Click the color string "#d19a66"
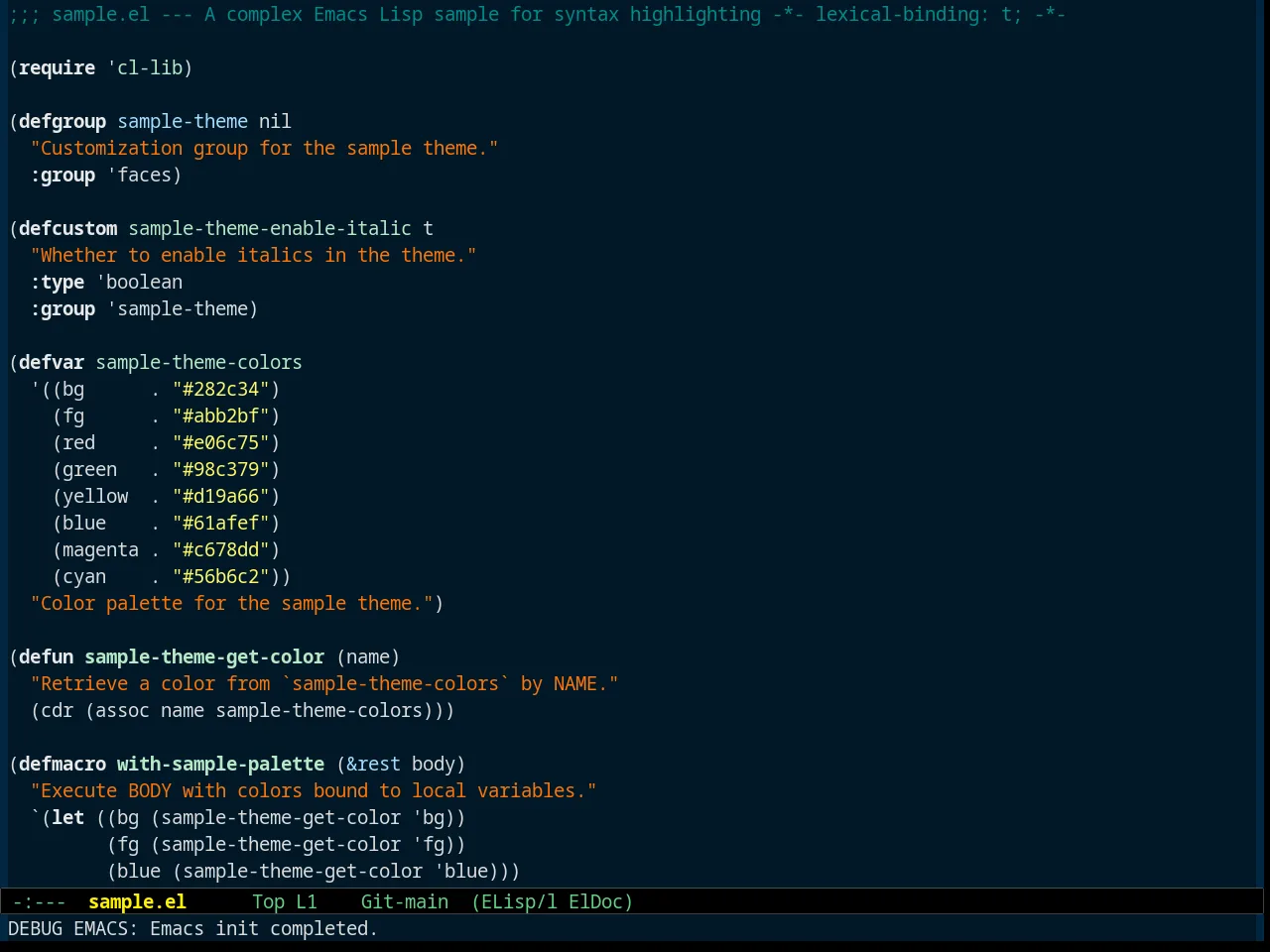Image resolution: width=1270 pixels, height=952 pixels. [x=220, y=496]
